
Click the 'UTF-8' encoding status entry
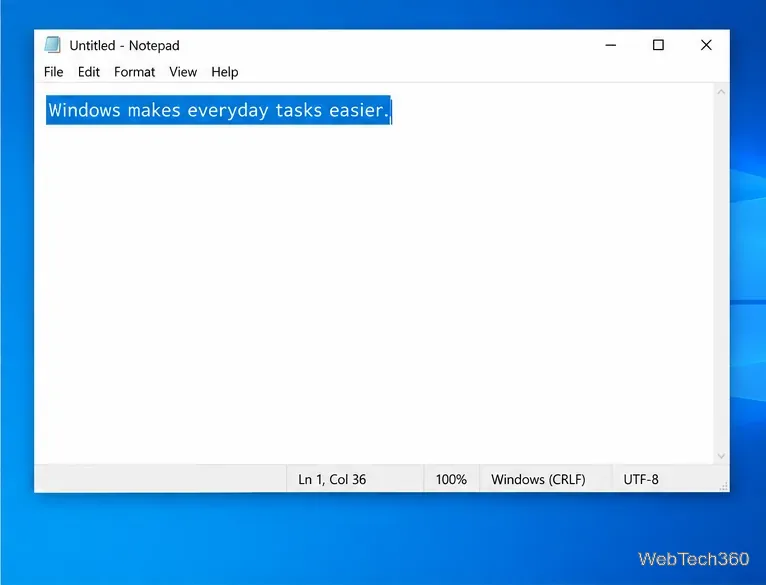pos(640,479)
